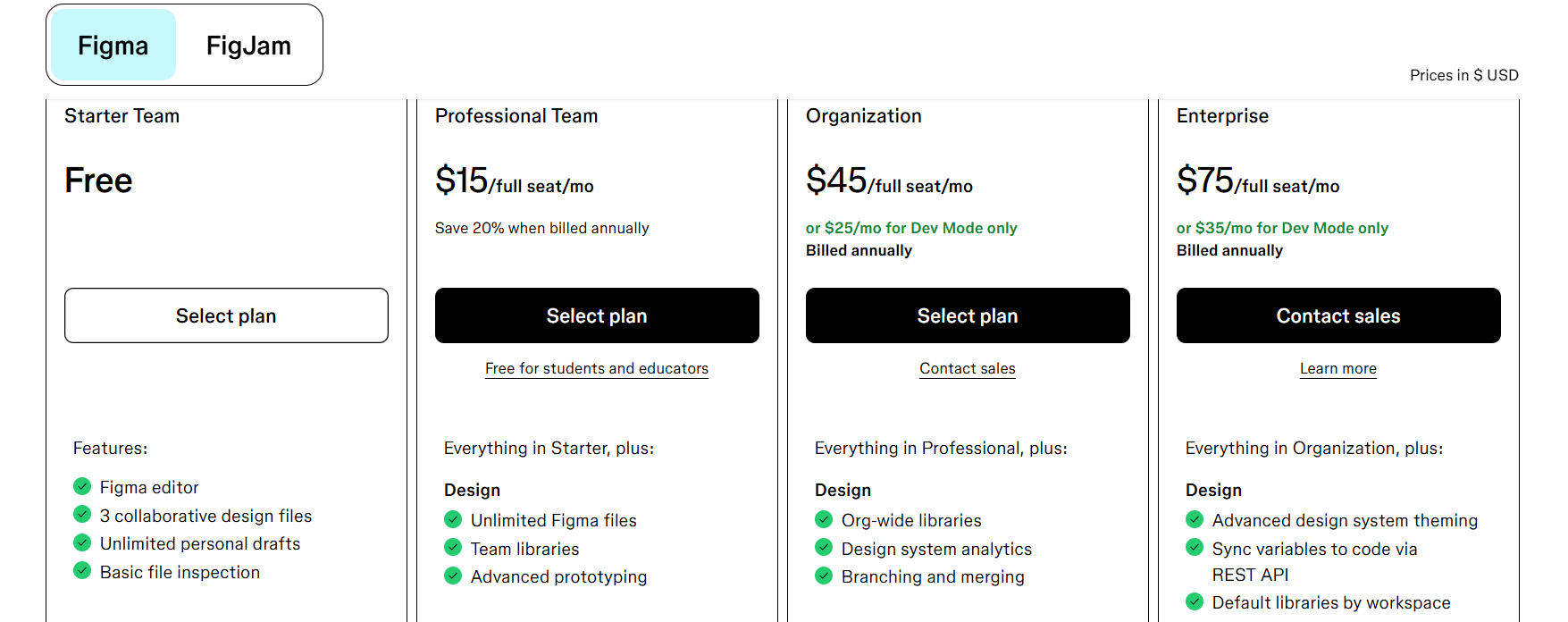Click checkmark beside Design system analytics
Screen dimensions: 1568x622
click(824, 547)
